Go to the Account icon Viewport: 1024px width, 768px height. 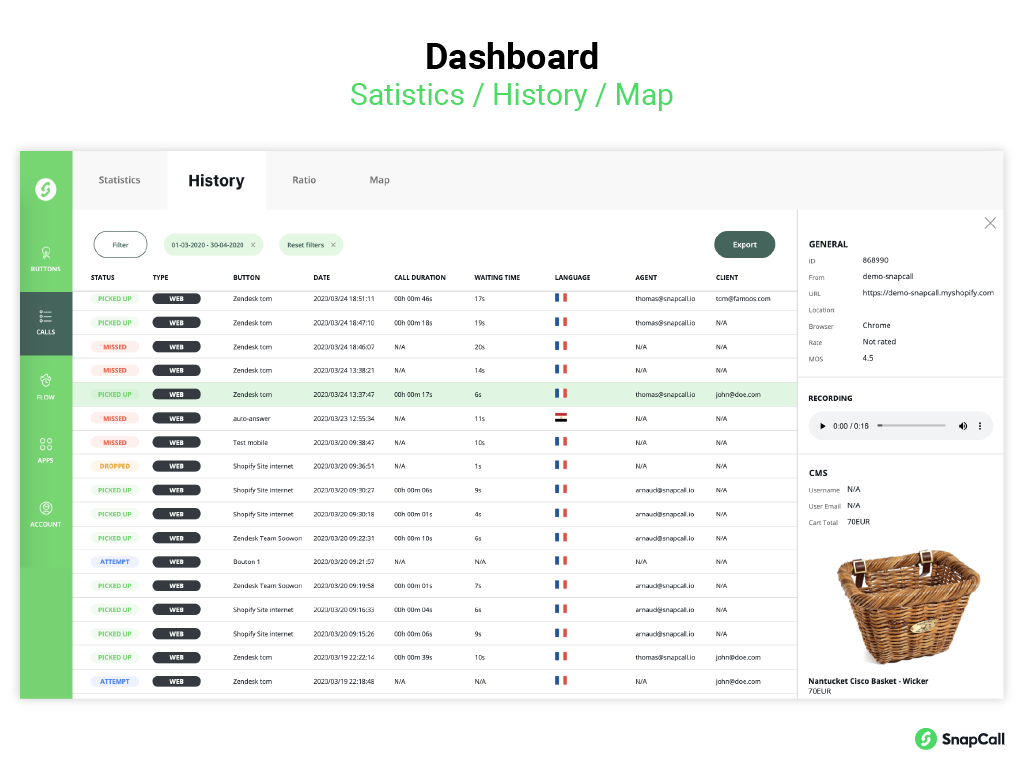[x=45, y=509]
